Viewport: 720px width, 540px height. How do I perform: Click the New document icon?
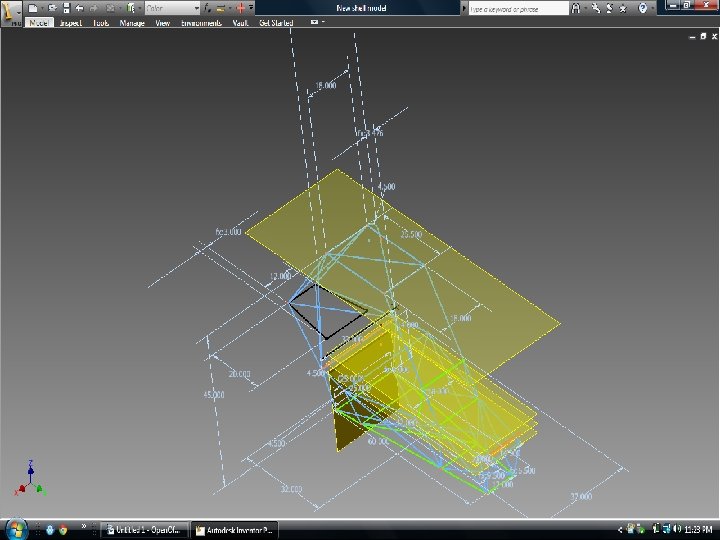point(33,8)
